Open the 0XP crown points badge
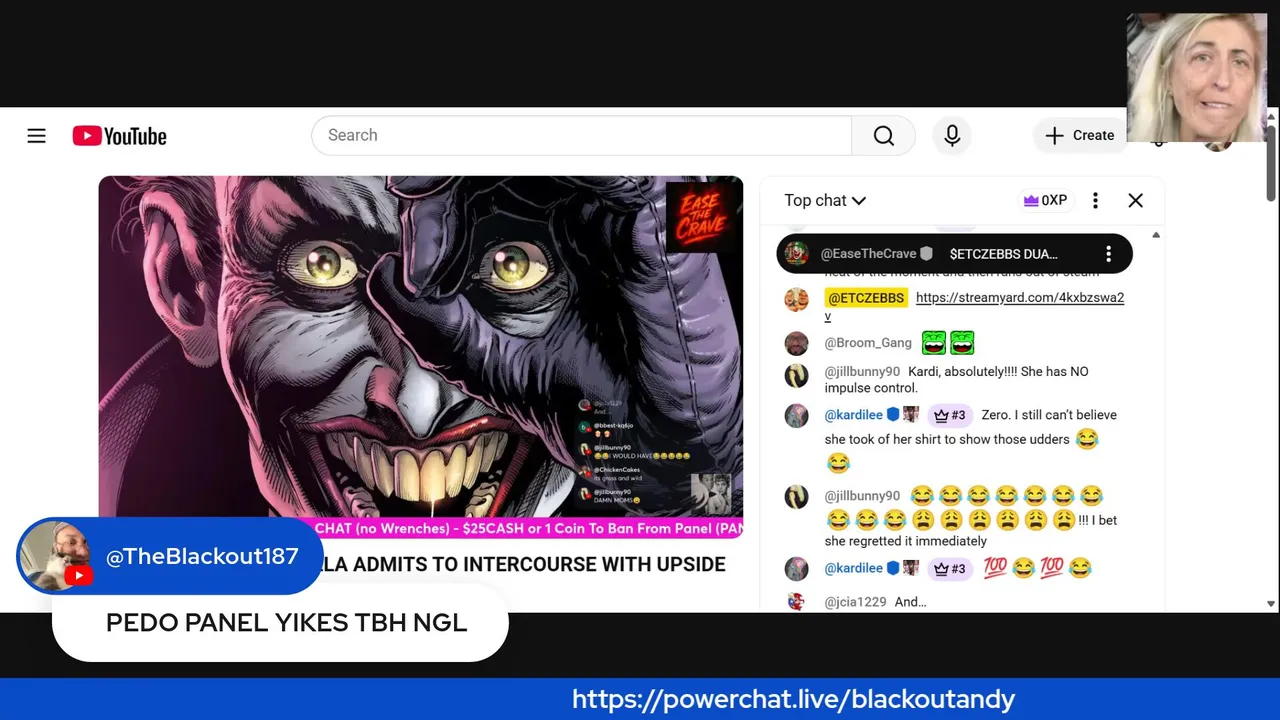The width and height of the screenshot is (1280, 720). [1045, 200]
